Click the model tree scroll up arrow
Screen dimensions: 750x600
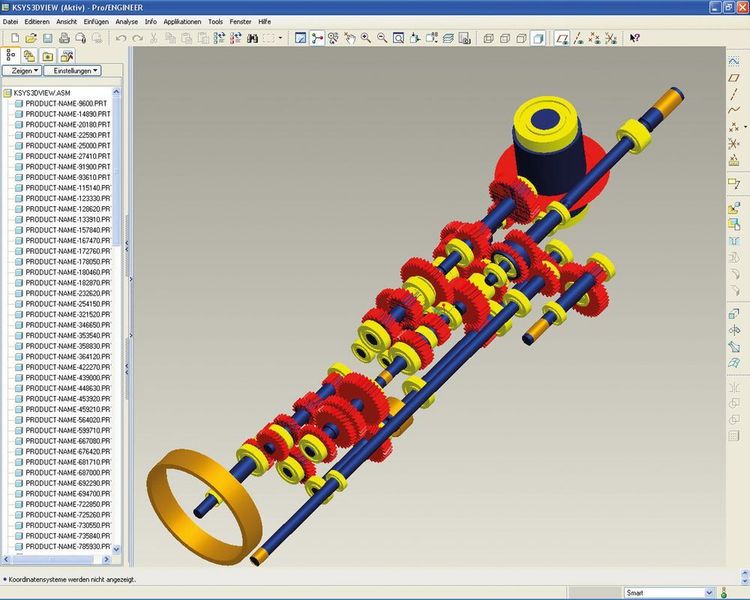[116, 92]
